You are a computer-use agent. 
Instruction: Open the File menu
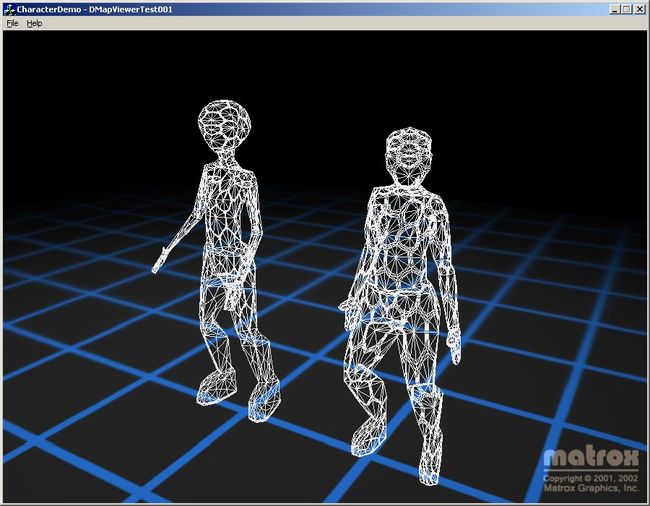click(x=12, y=23)
